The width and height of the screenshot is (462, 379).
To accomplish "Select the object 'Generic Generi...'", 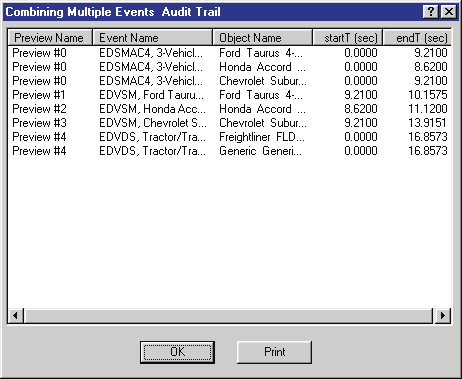I will click(260, 151).
